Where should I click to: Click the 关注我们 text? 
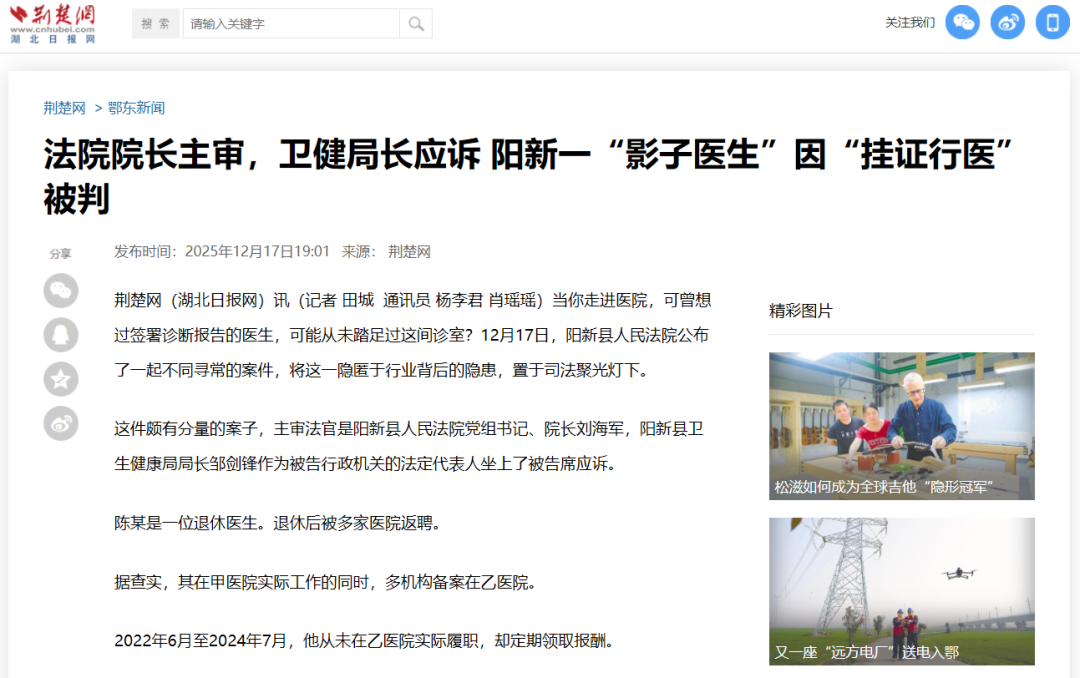coord(910,23)
